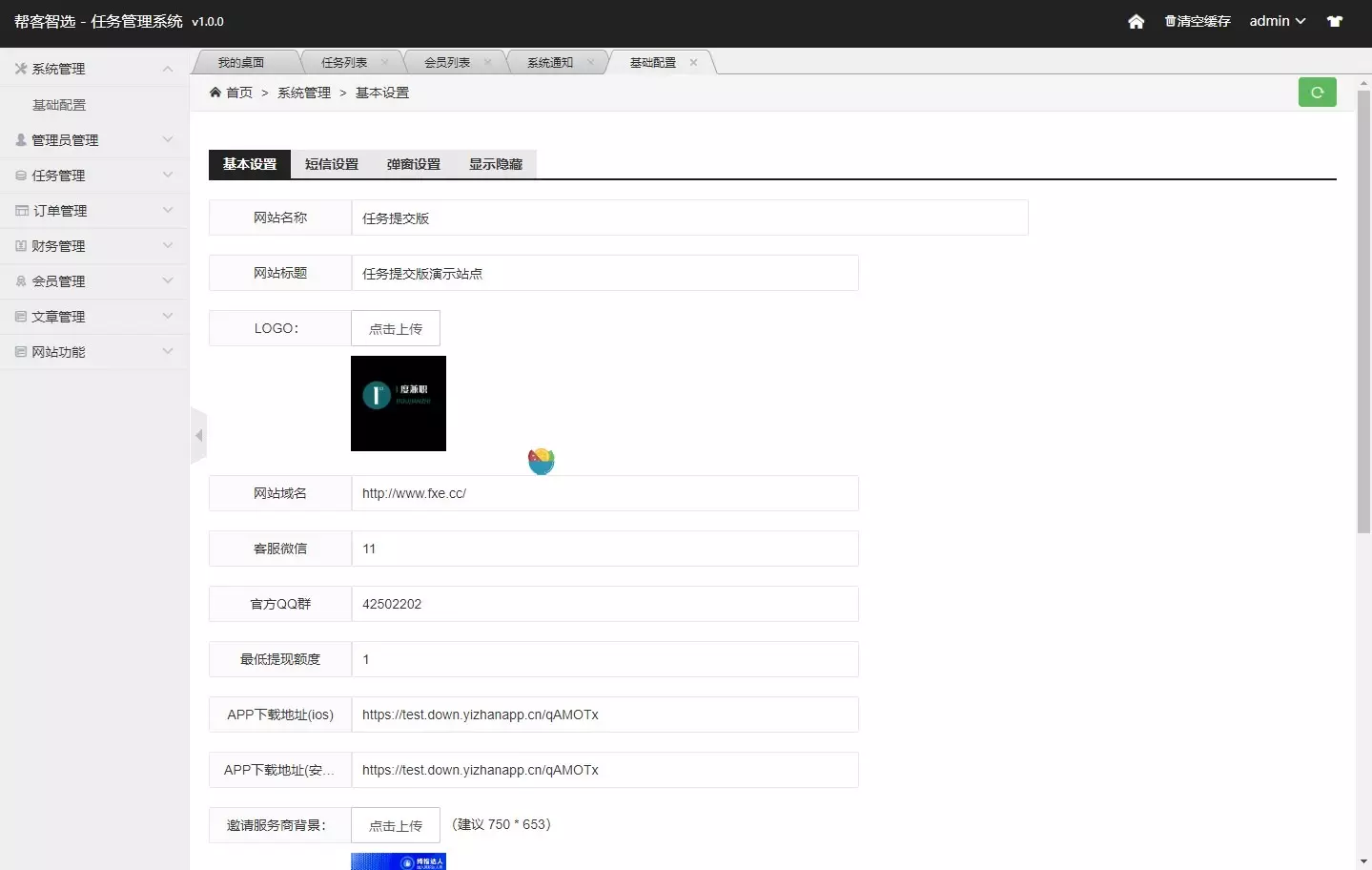Focus the 官方QQ群 input field
Image resolution: width=1372 pixels, height=870 pixels.
pos(604,604)
